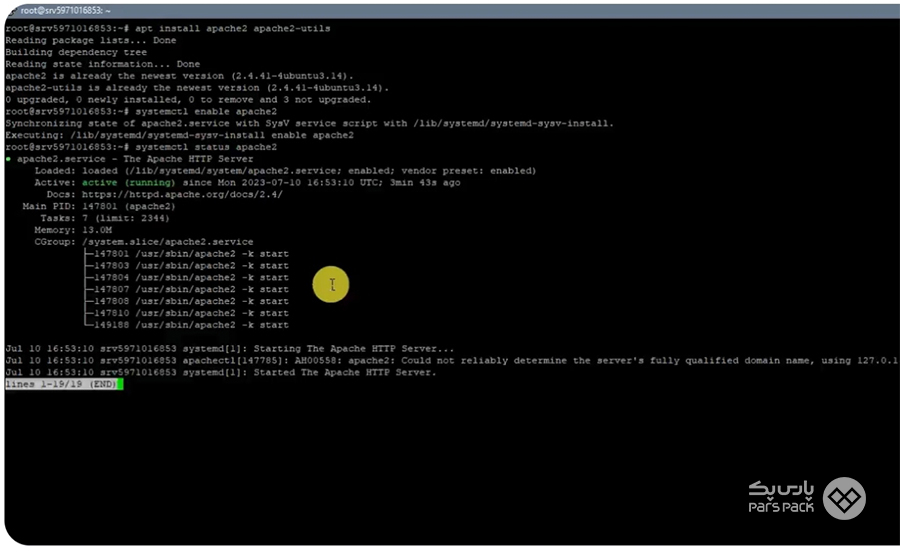Click the docs URL https://httpd.apache.org/docs/2.4/
Image resolution: width=900 pixels, height=556 pixels.
tap(182, 195)
